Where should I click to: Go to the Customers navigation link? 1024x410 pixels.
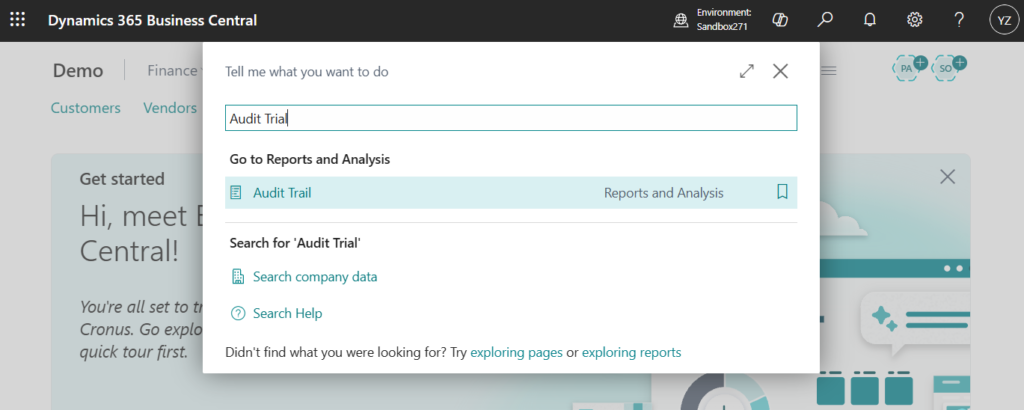point(85,108)
